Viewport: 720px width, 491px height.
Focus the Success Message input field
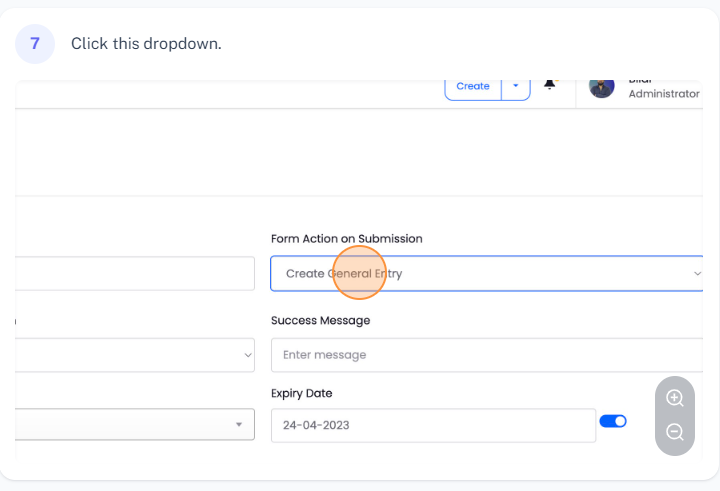[x=486, y=355]
